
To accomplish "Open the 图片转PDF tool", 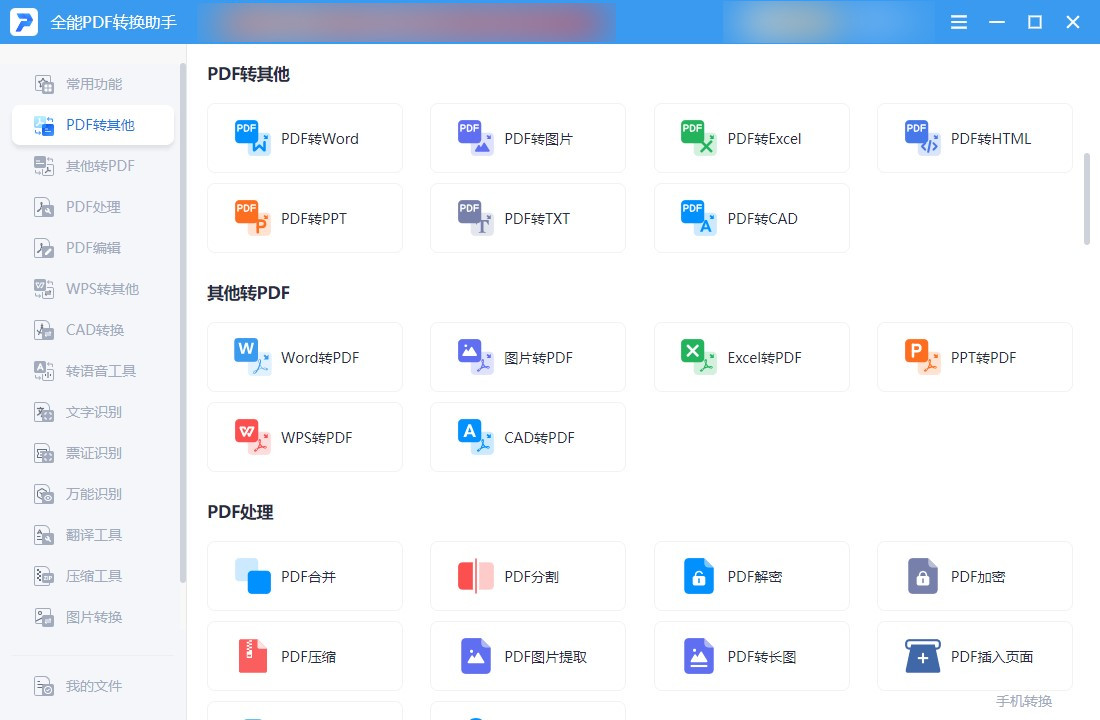I will click(x=528, y=357).
